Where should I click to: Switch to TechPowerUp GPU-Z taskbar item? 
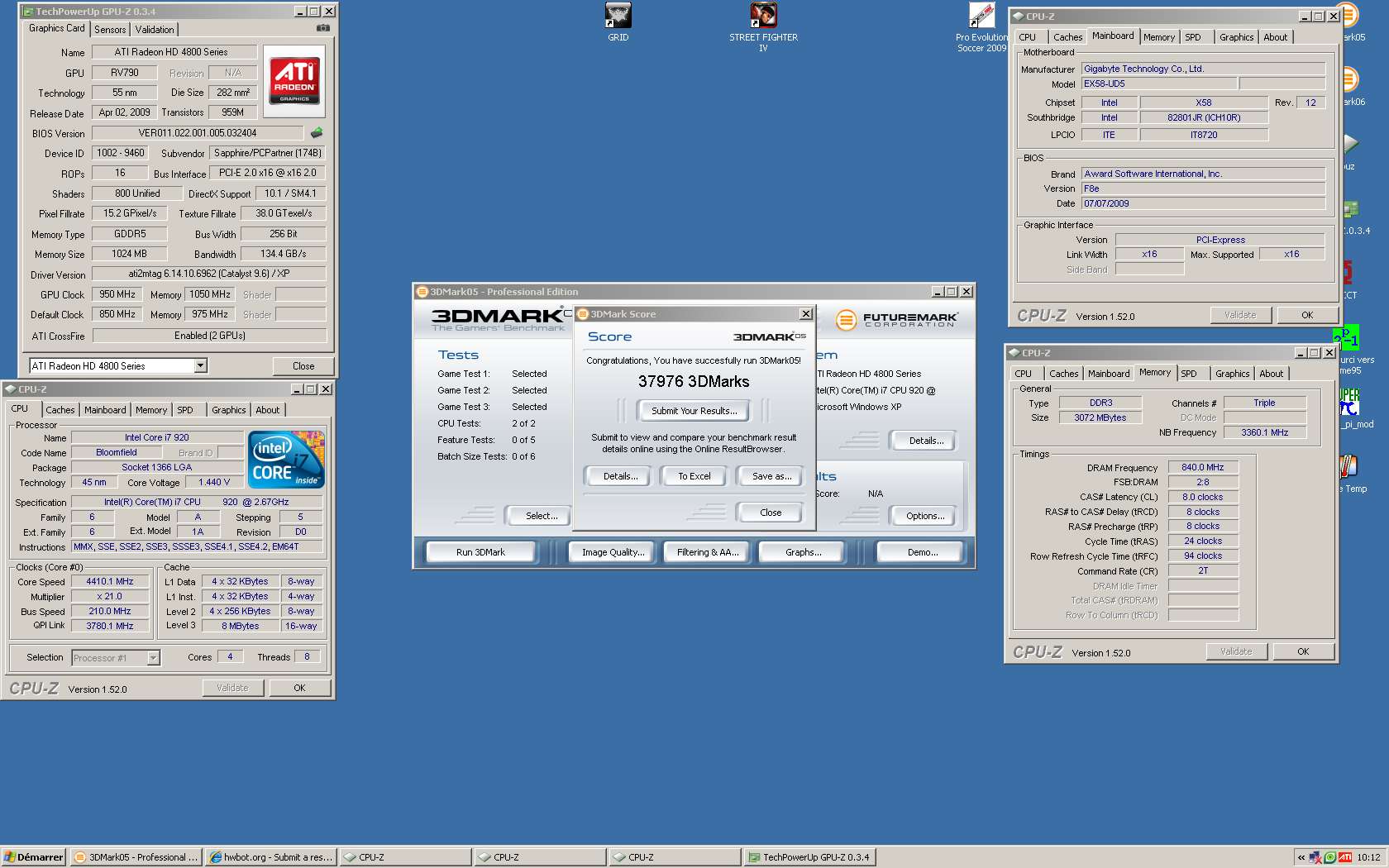[x=809, y=857]
